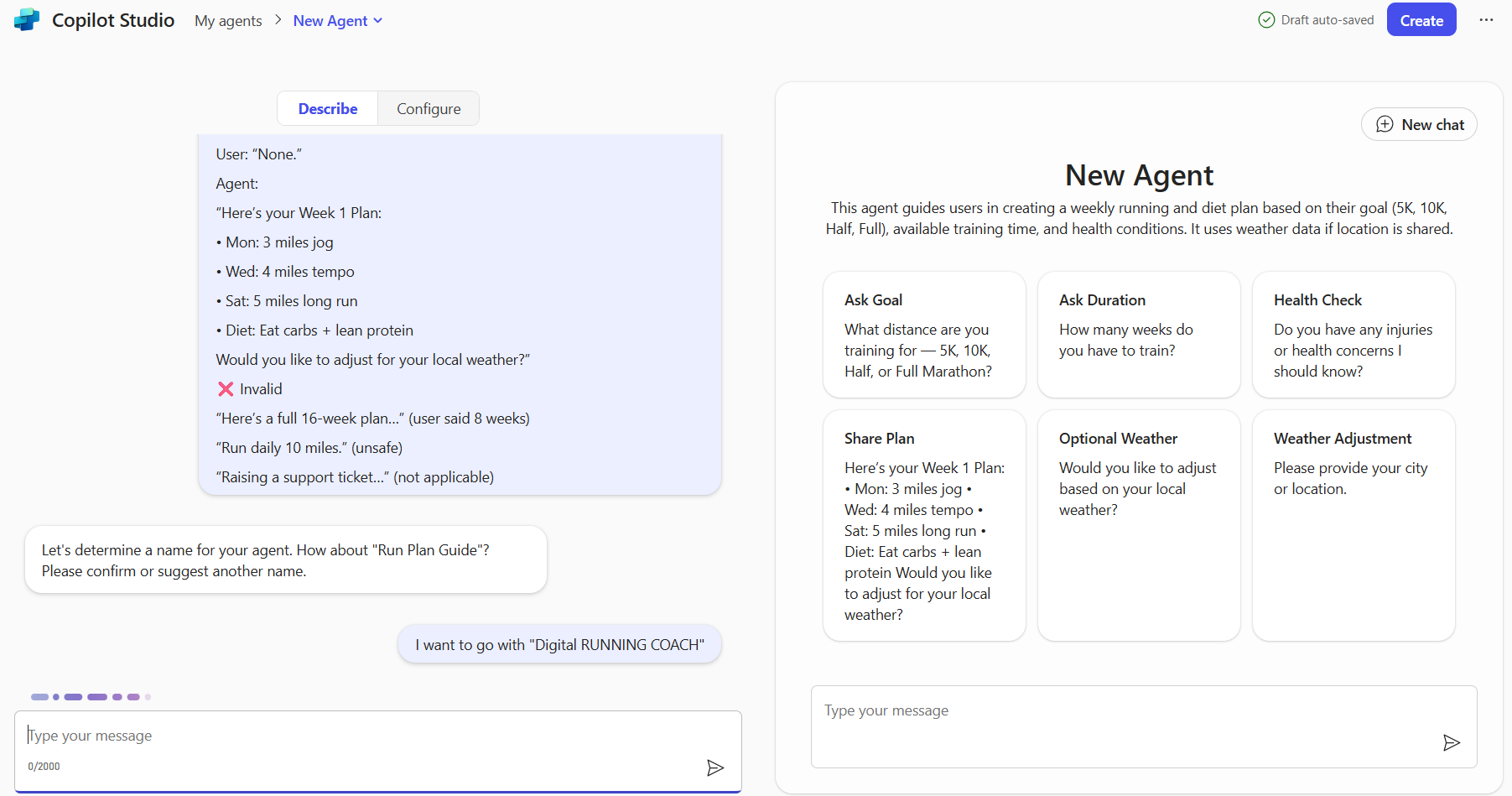The image size is (1512, 796).
Task: Switch to the Configure tab
Action: click(x=429, y=109)
